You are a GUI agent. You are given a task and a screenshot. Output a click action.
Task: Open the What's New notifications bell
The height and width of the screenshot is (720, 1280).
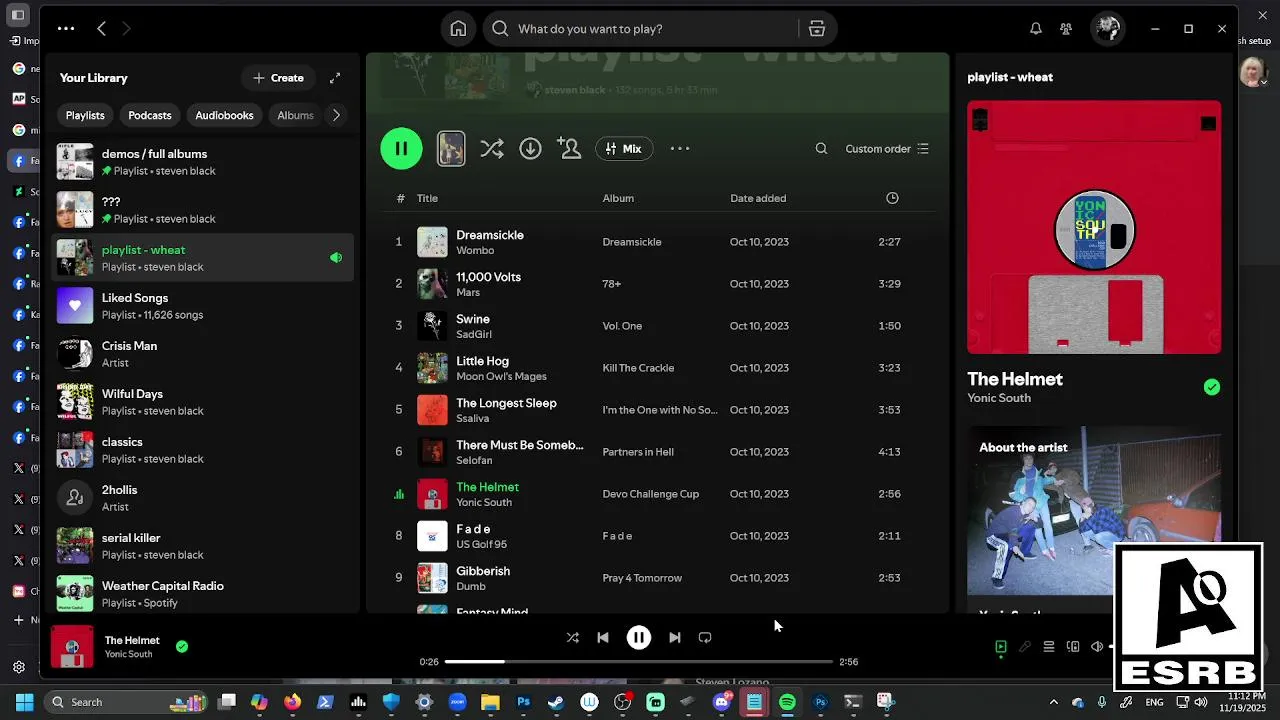(1036, 29)
